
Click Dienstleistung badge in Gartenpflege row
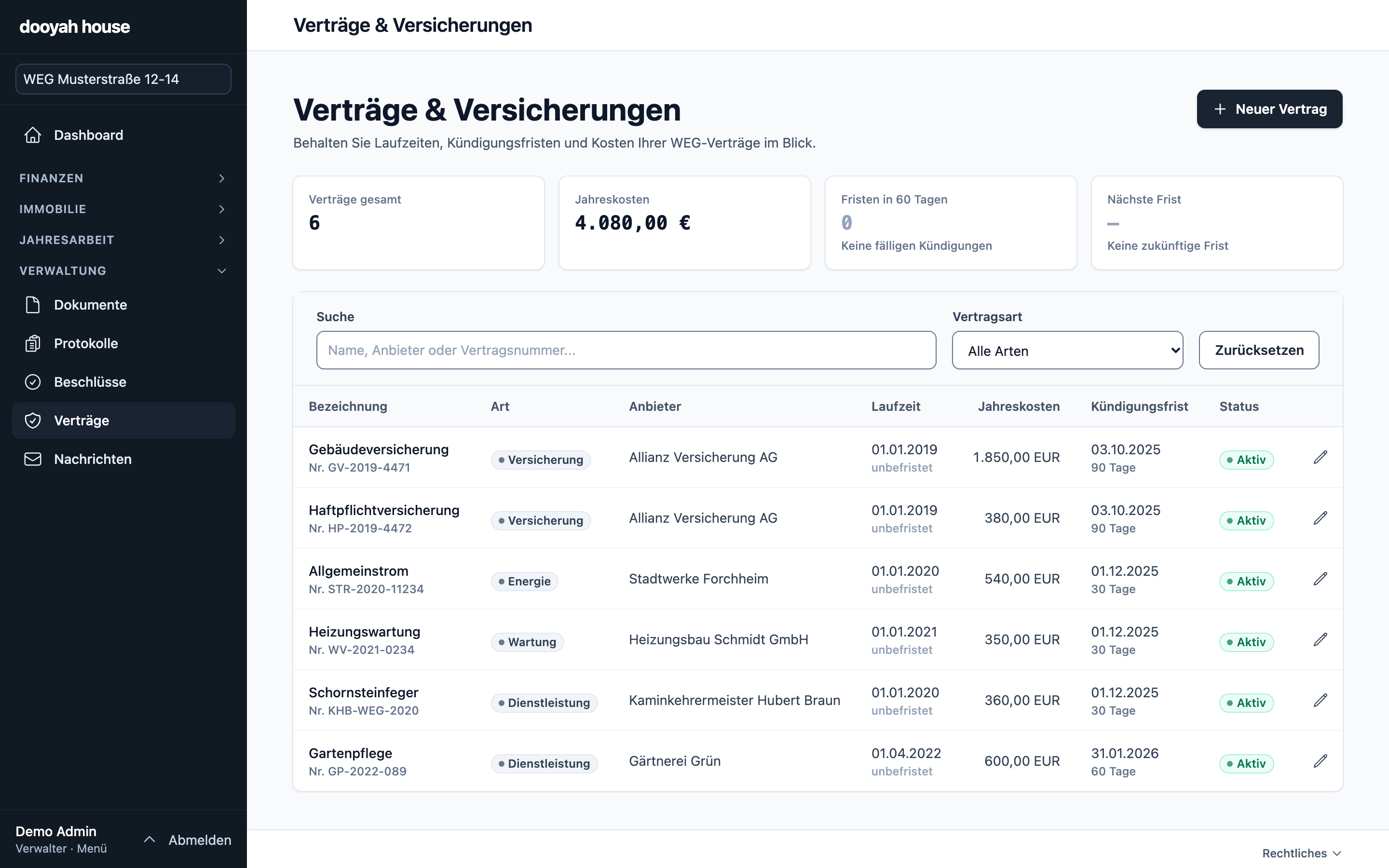point(544,763)
